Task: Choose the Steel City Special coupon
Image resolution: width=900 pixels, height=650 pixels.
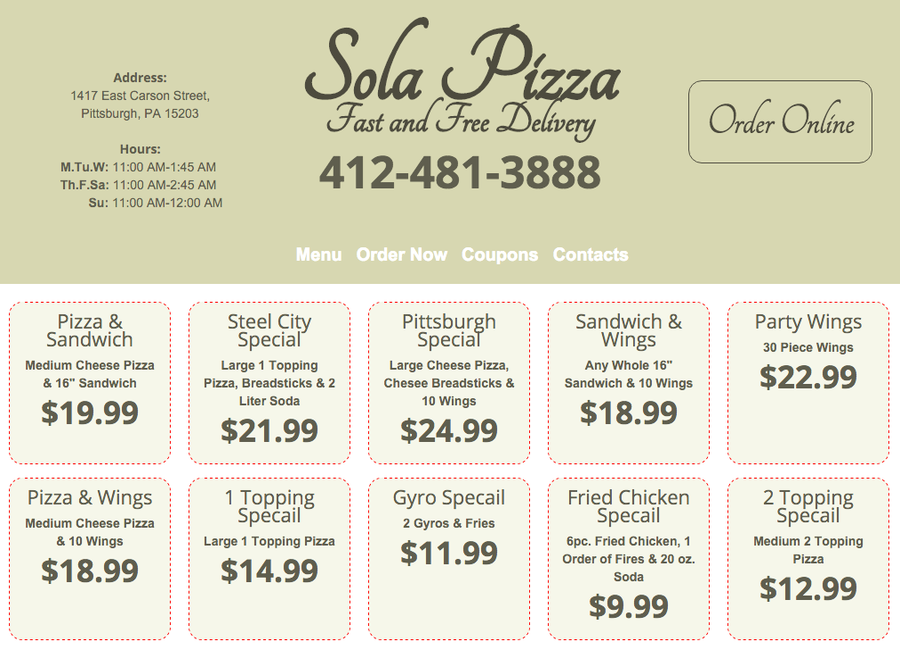Action: 269,383
